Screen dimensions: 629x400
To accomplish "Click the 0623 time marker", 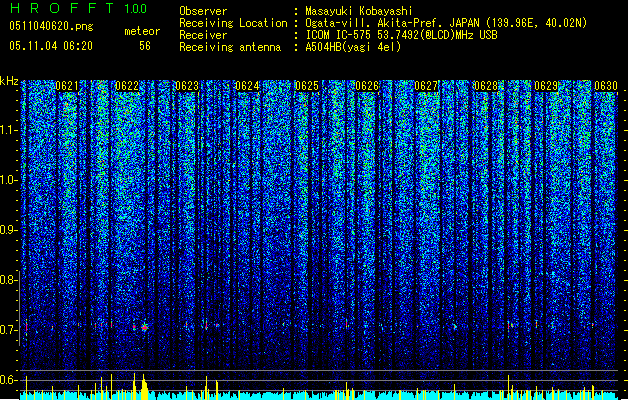I will tap(187, 86).
